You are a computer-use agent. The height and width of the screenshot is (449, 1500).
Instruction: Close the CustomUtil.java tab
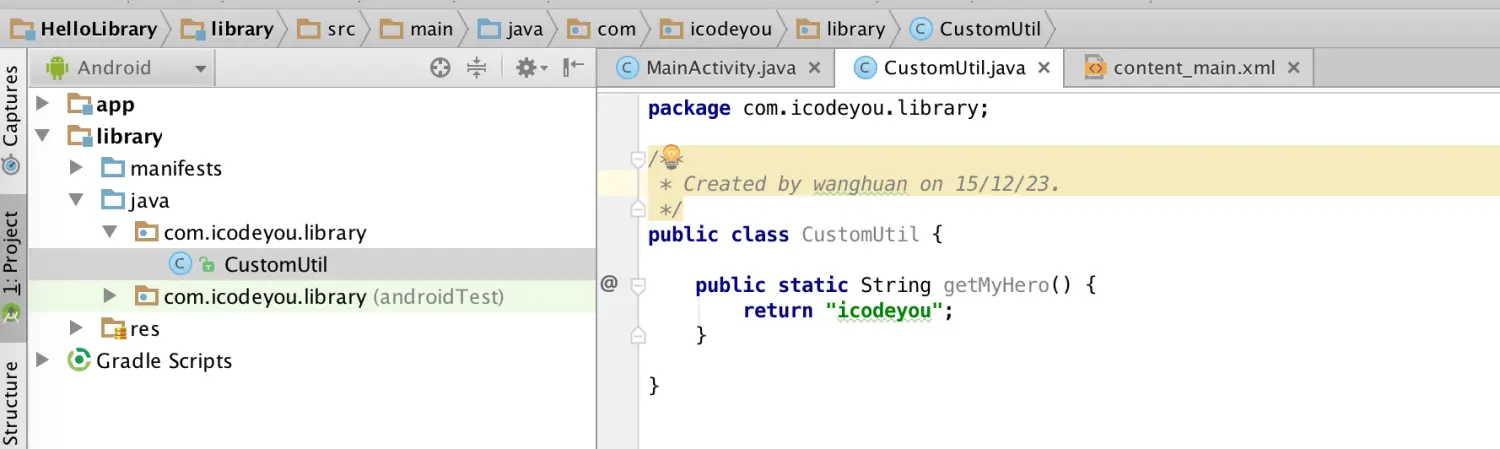tap(1044, 68)
